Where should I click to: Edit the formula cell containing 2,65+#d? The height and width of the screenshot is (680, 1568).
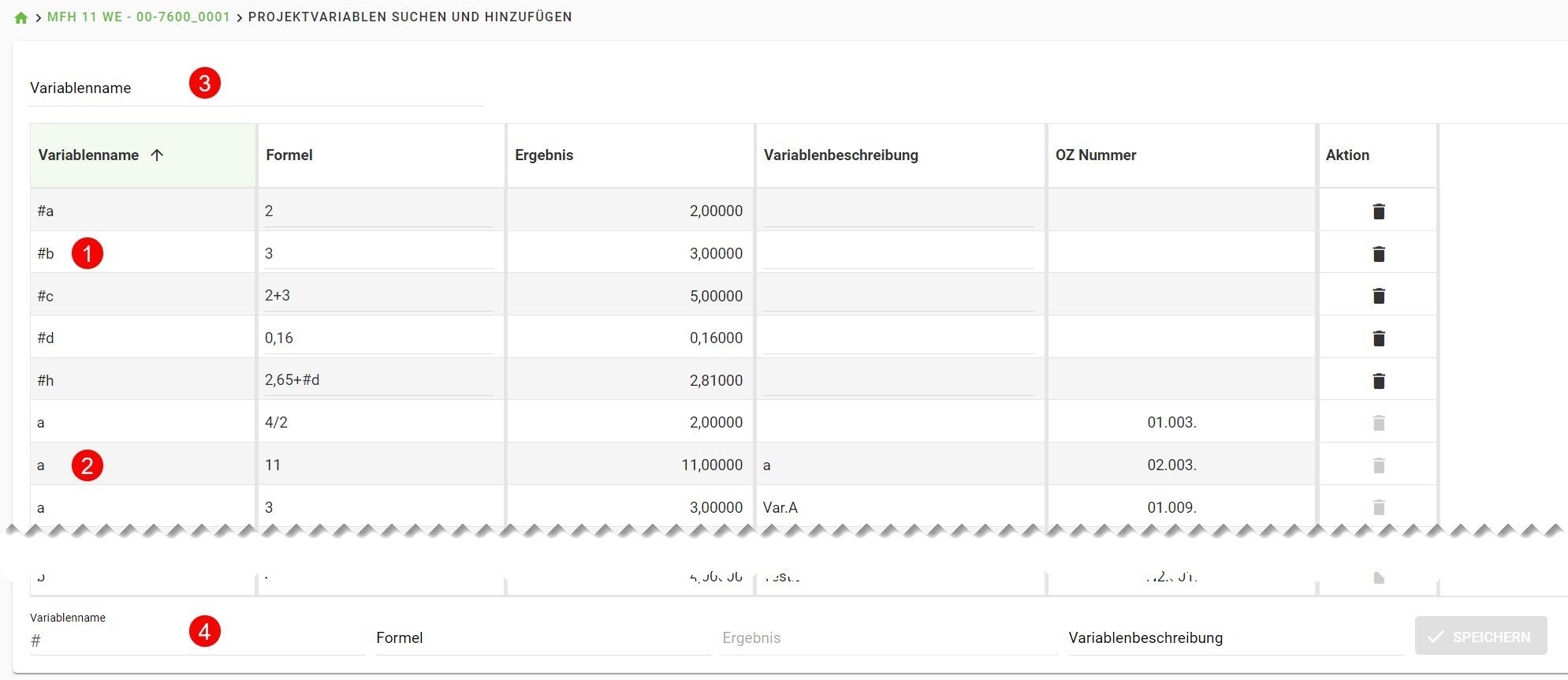[x=378, y=380]
